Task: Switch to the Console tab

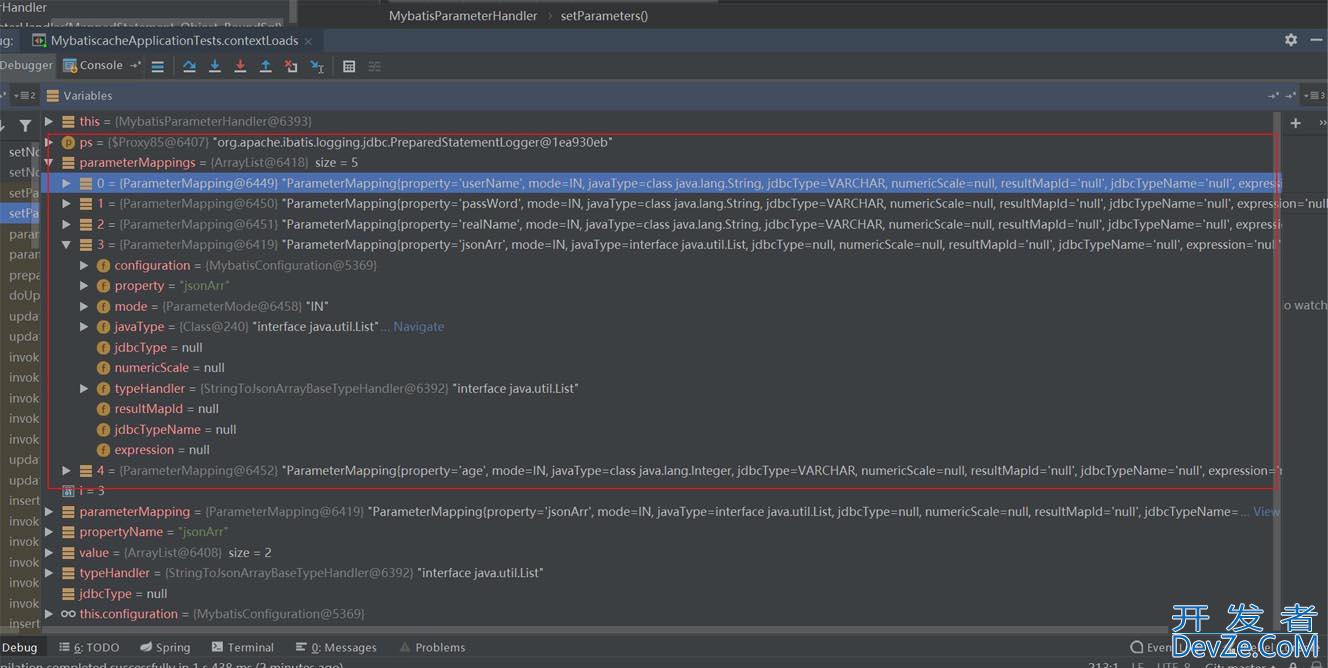Action: (93, 65)
